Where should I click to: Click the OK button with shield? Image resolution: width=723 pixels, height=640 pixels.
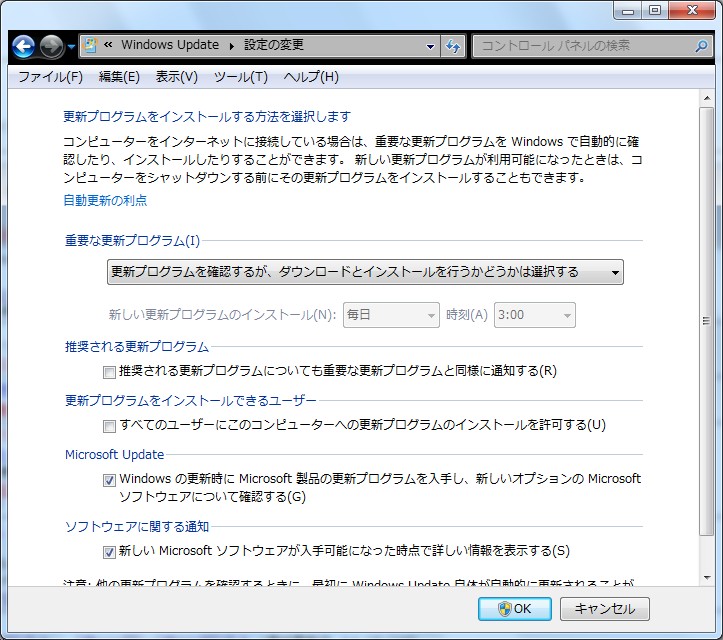pos(515,609)
